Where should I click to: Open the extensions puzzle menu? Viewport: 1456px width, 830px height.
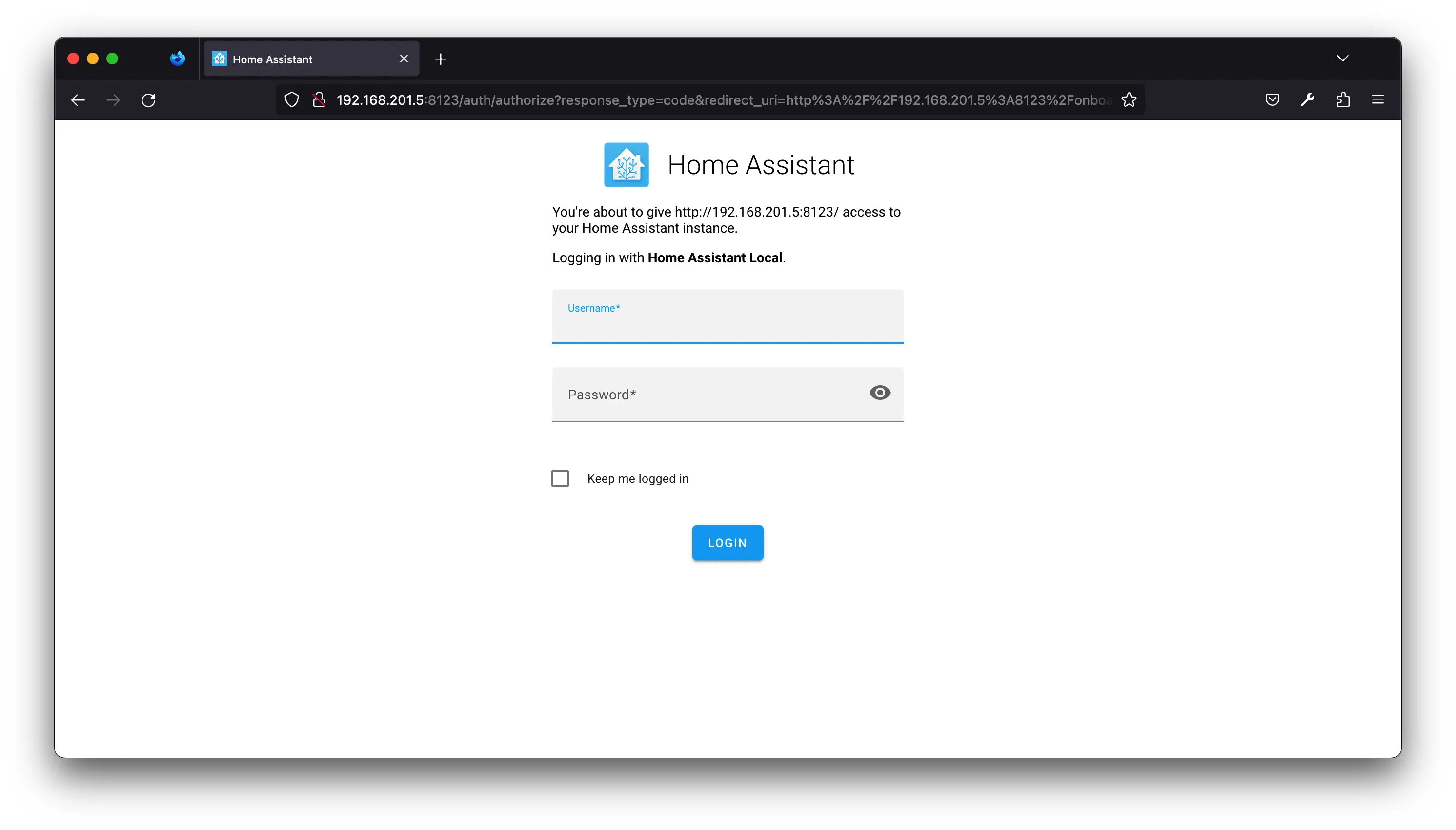point(1342,100)
